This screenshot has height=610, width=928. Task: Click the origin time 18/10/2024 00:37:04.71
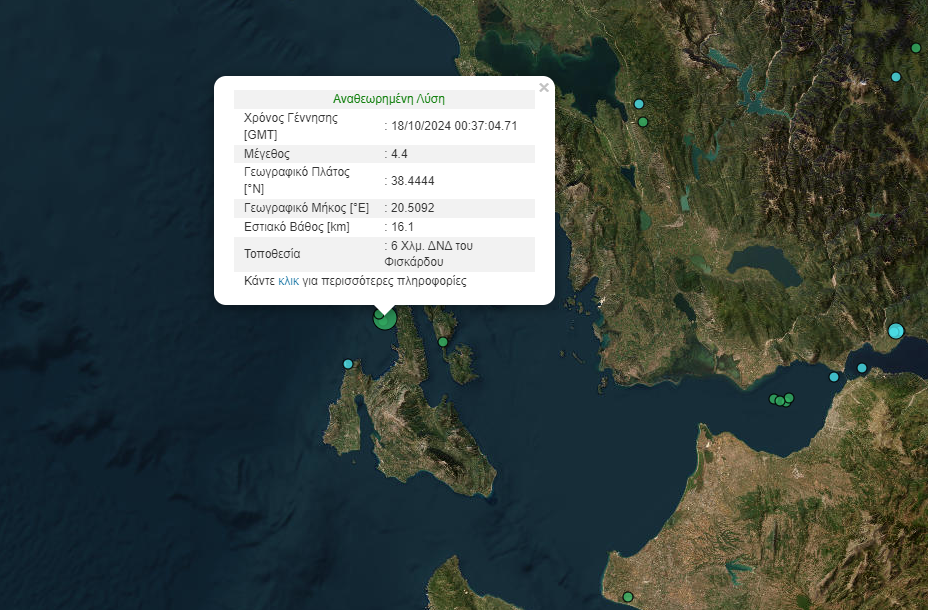pyautogui.click(x=454, y=126)
